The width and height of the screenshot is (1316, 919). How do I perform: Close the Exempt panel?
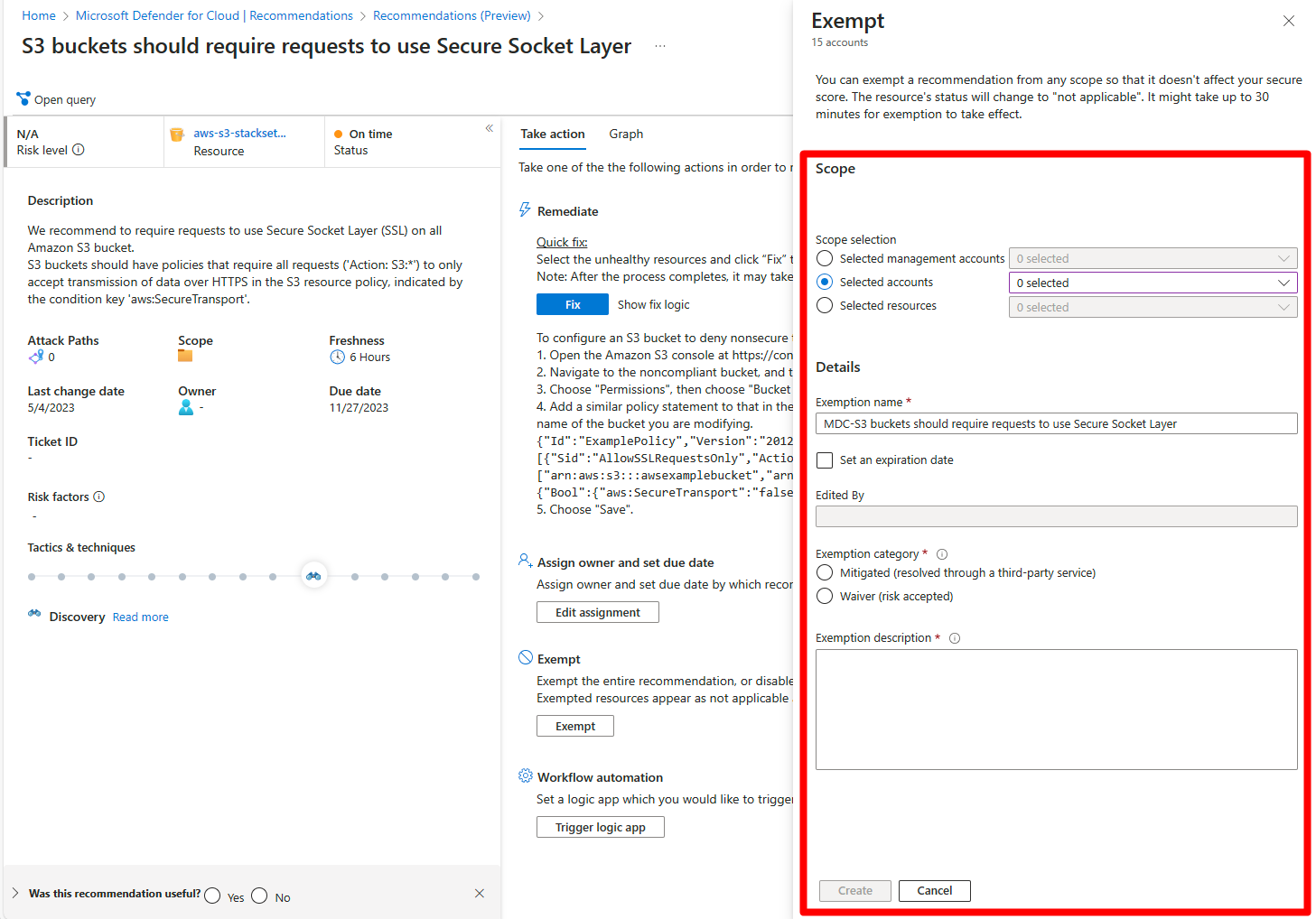(1289, 21)
